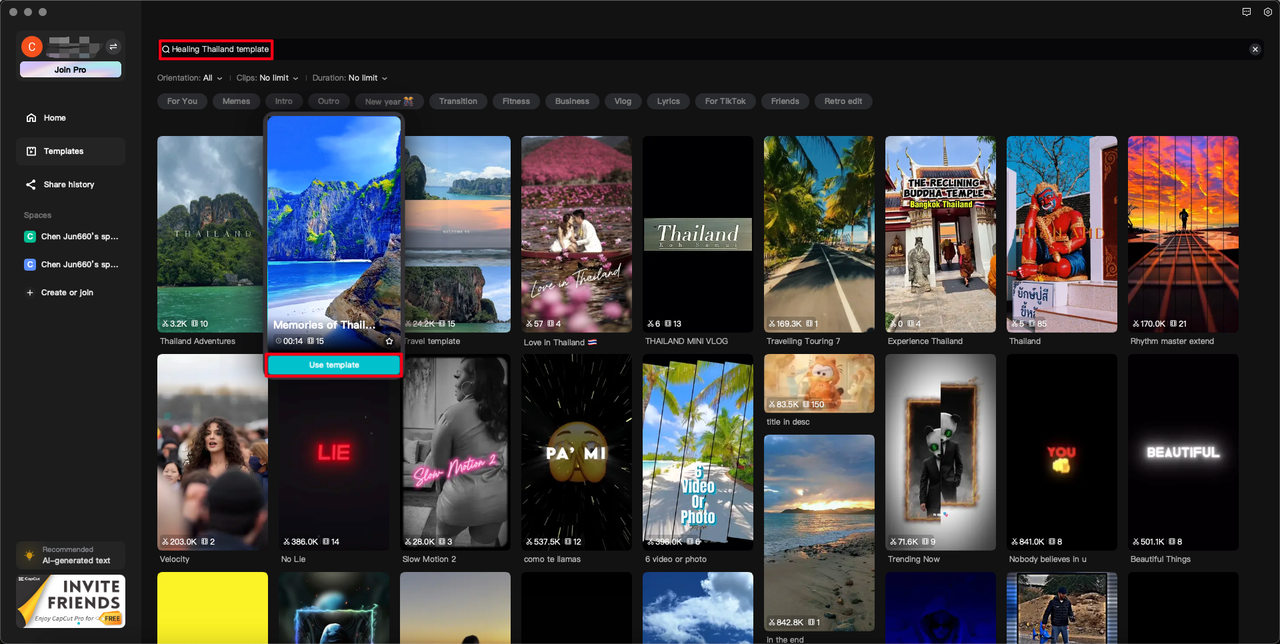
Task: Click the 'Beautiful Things' template title
Action: tap(1160, 559)
